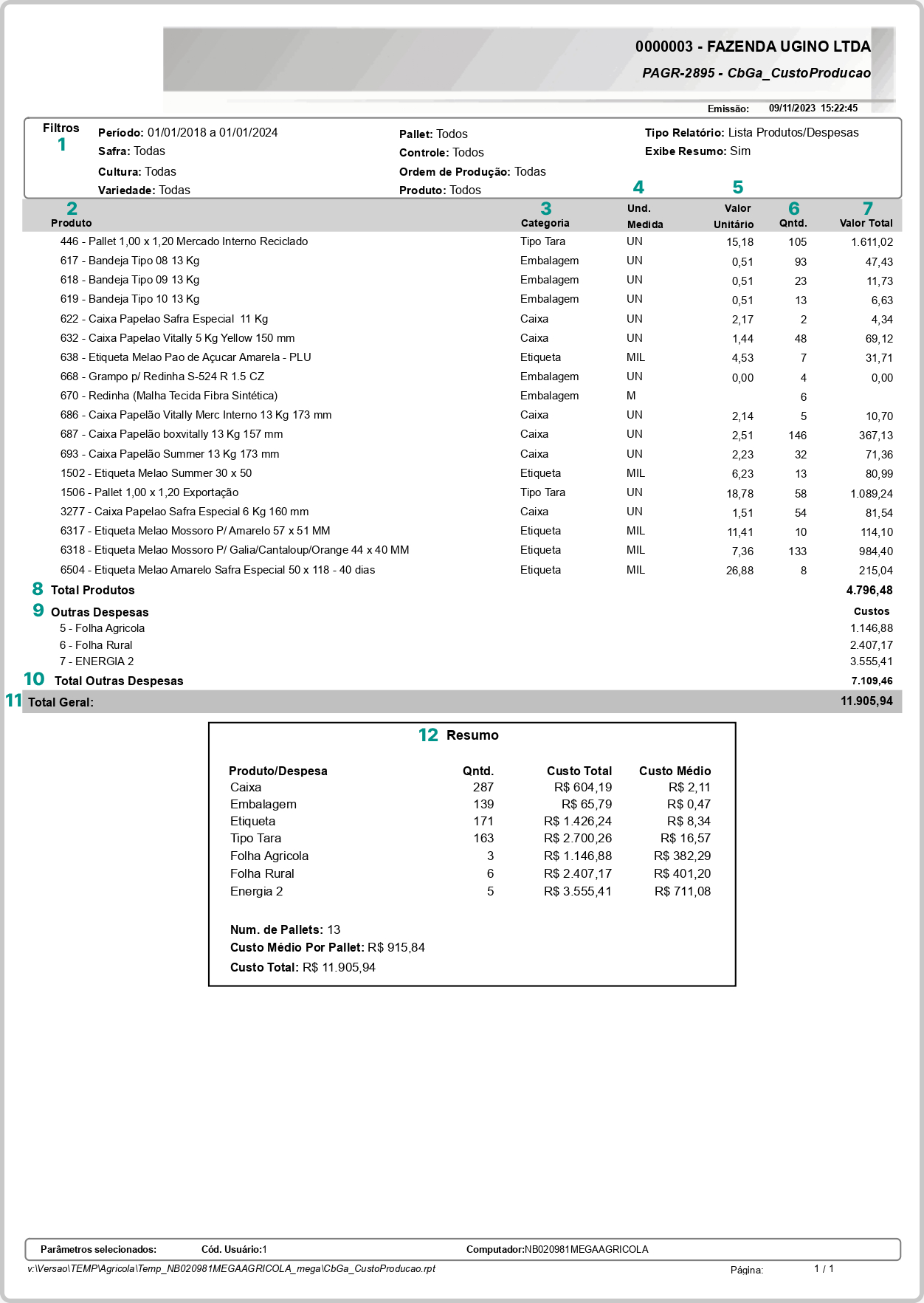Click the 'Produto' column header
Viewport: 924px width, 1303px height.
click(x=72, y=223)
